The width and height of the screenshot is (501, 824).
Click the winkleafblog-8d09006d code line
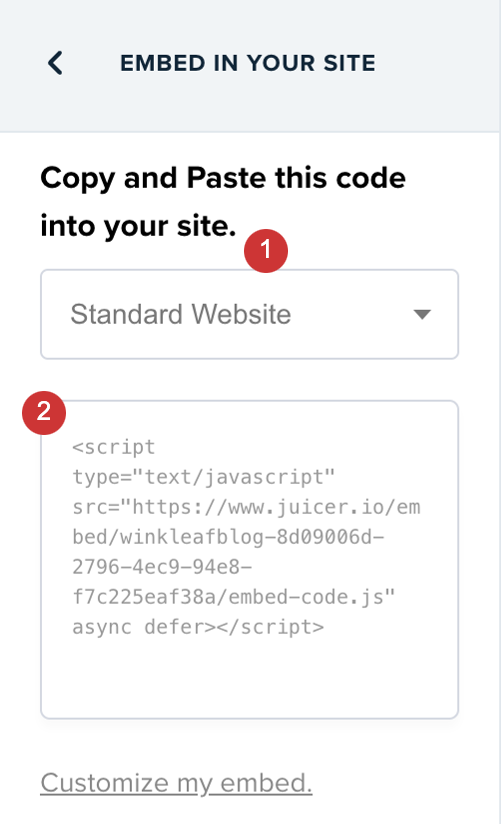click(x=229, y=537)
